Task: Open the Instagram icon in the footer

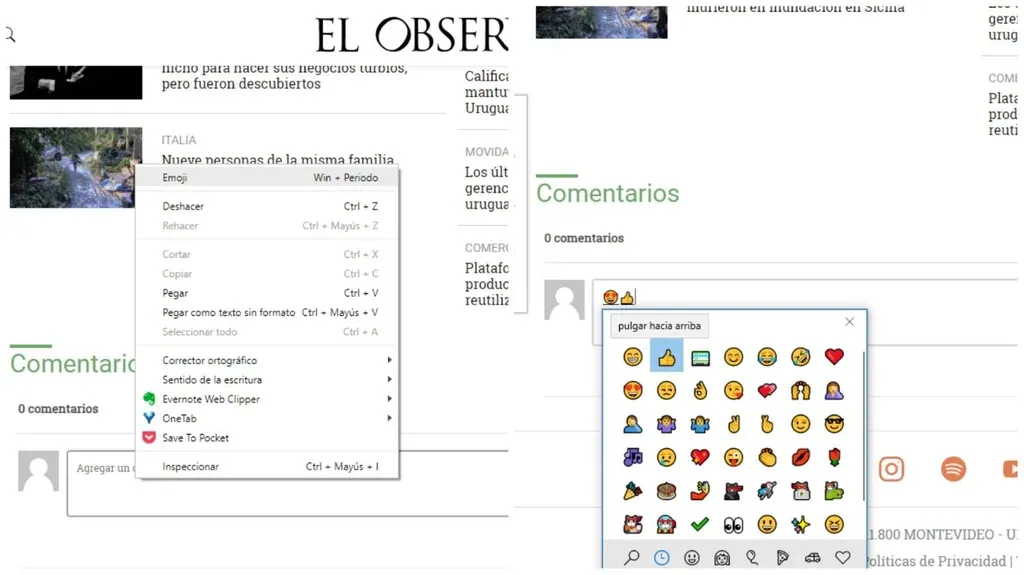Action: 891,469
